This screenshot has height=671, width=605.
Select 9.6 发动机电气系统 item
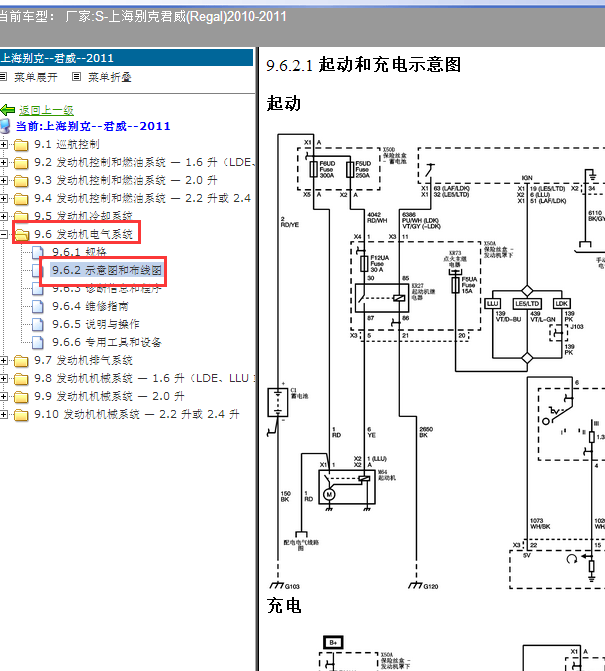click(83, 234)
